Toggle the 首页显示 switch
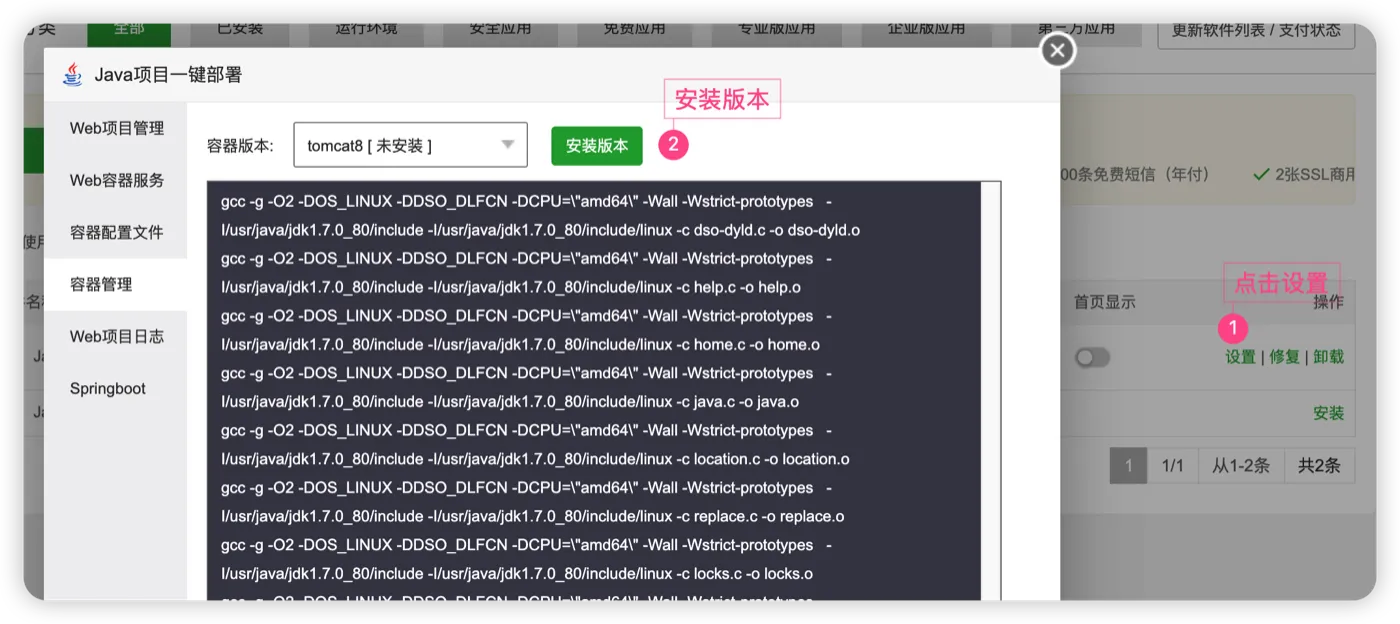The height and width of the screenshot is (624, 1400). (1092, 357)
